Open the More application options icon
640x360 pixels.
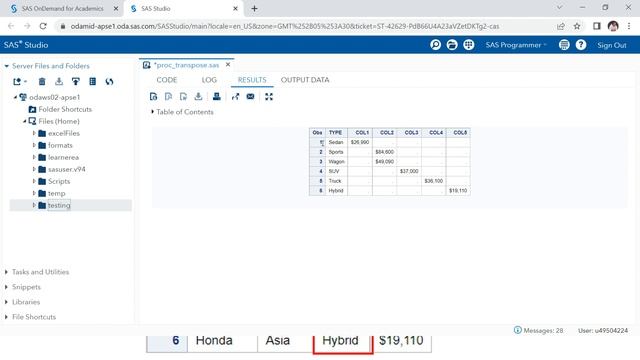564,45
